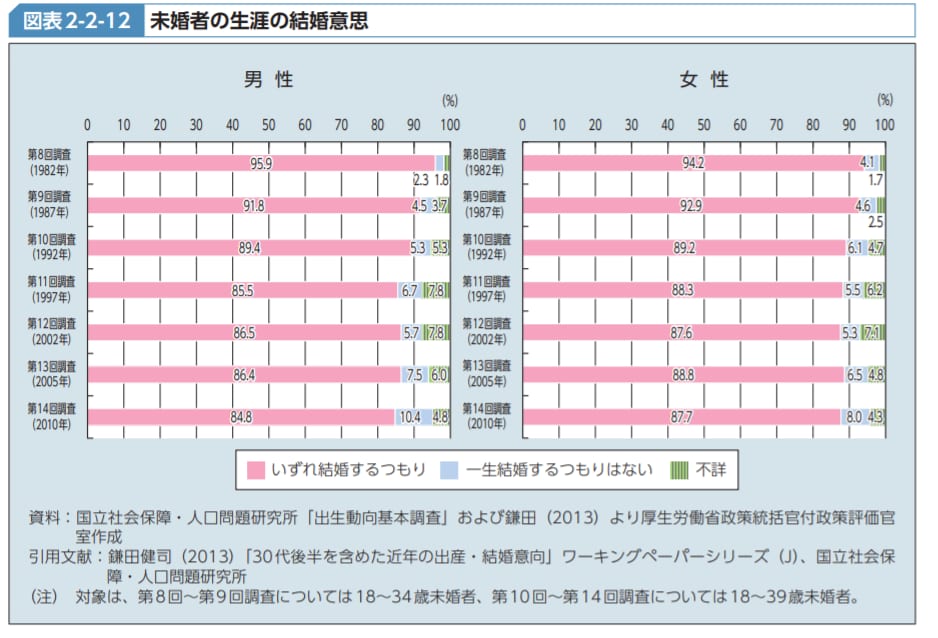Click the pink legend swatch for いずれ結婚するつもり
Image resolution: width=938 pixels, height=638 pixels.
tap(256, 470)
